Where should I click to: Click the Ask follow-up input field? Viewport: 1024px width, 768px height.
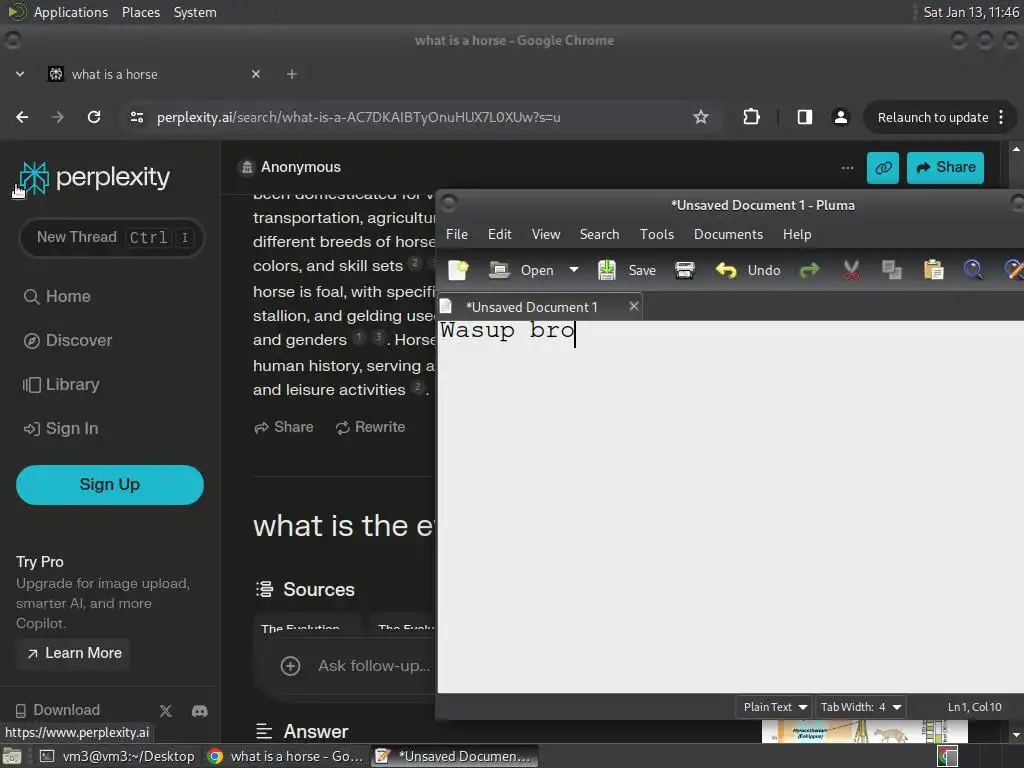tap(376, 665)
